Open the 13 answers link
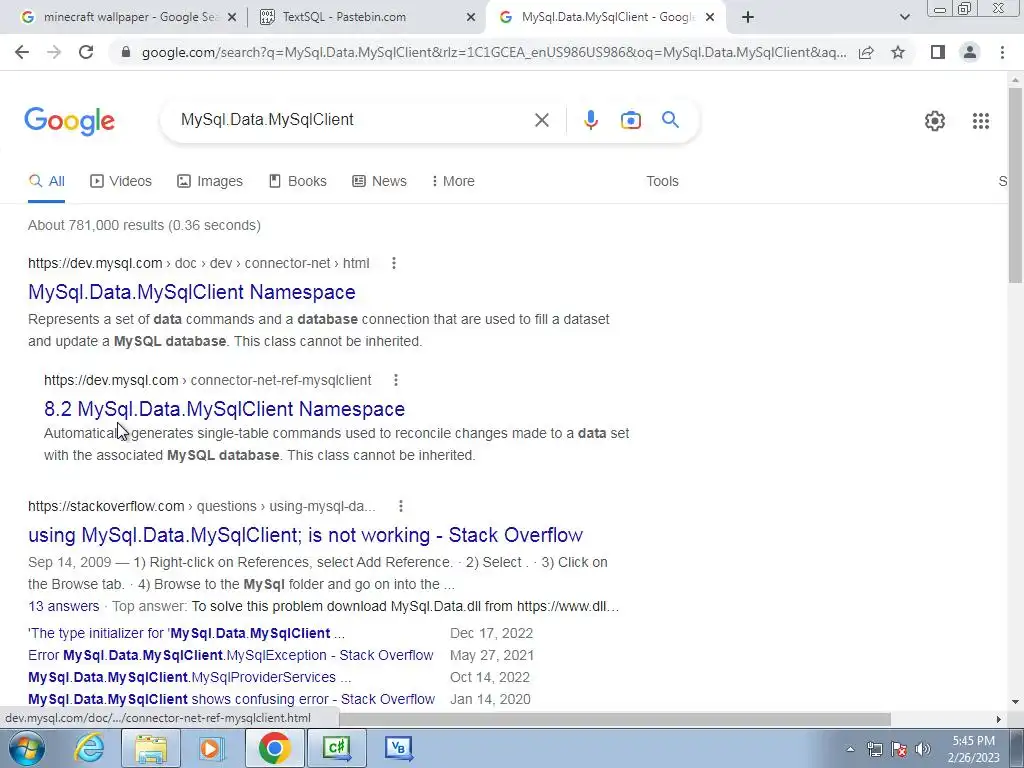This screenshot has width=1024, height=768. [64, 606]
